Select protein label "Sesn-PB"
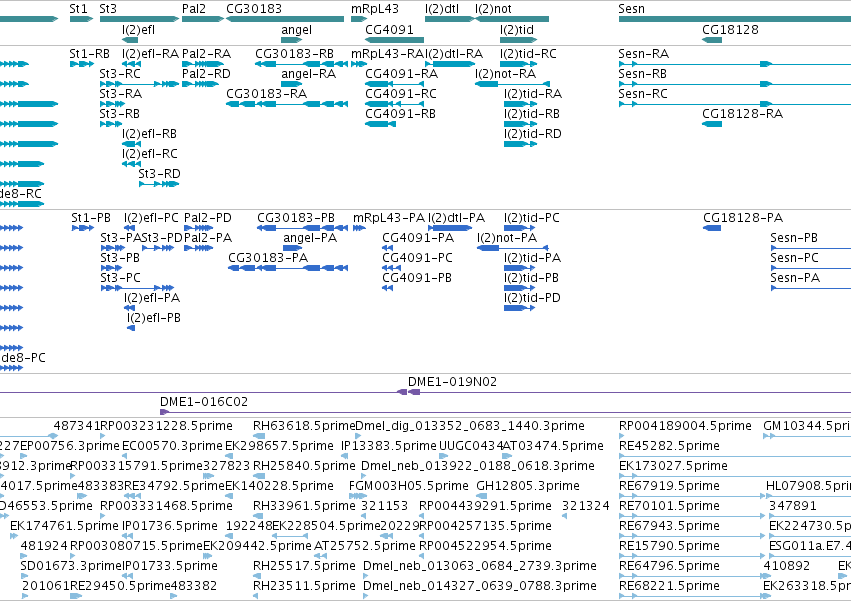The height and width of the screenshot is (601, 851). 794,238
